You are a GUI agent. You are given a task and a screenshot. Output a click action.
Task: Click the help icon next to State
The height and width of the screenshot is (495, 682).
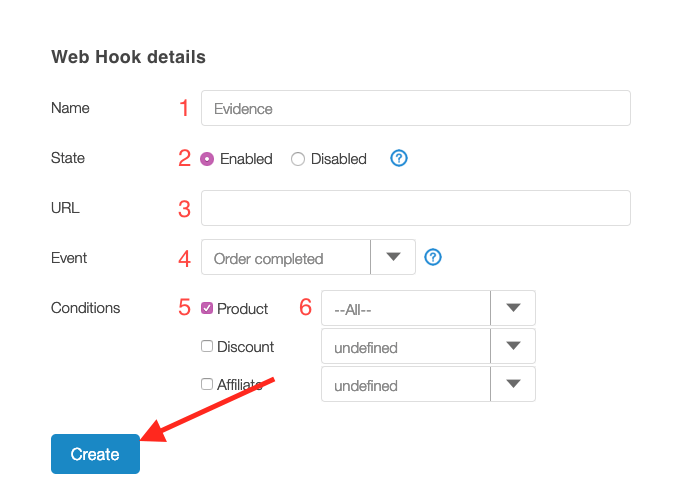coord(398,158)
